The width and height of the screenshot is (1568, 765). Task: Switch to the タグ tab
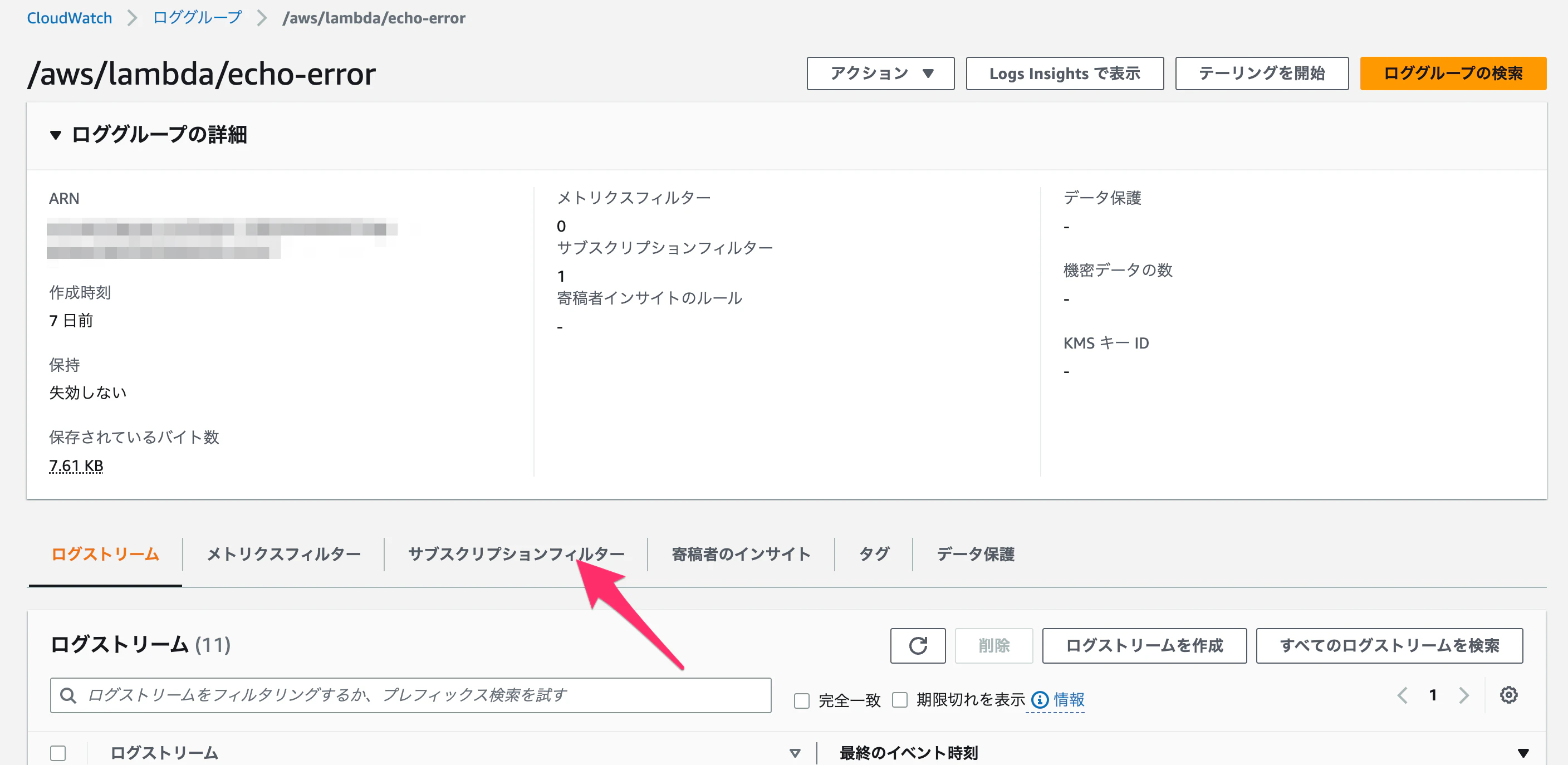click(874, 555)
